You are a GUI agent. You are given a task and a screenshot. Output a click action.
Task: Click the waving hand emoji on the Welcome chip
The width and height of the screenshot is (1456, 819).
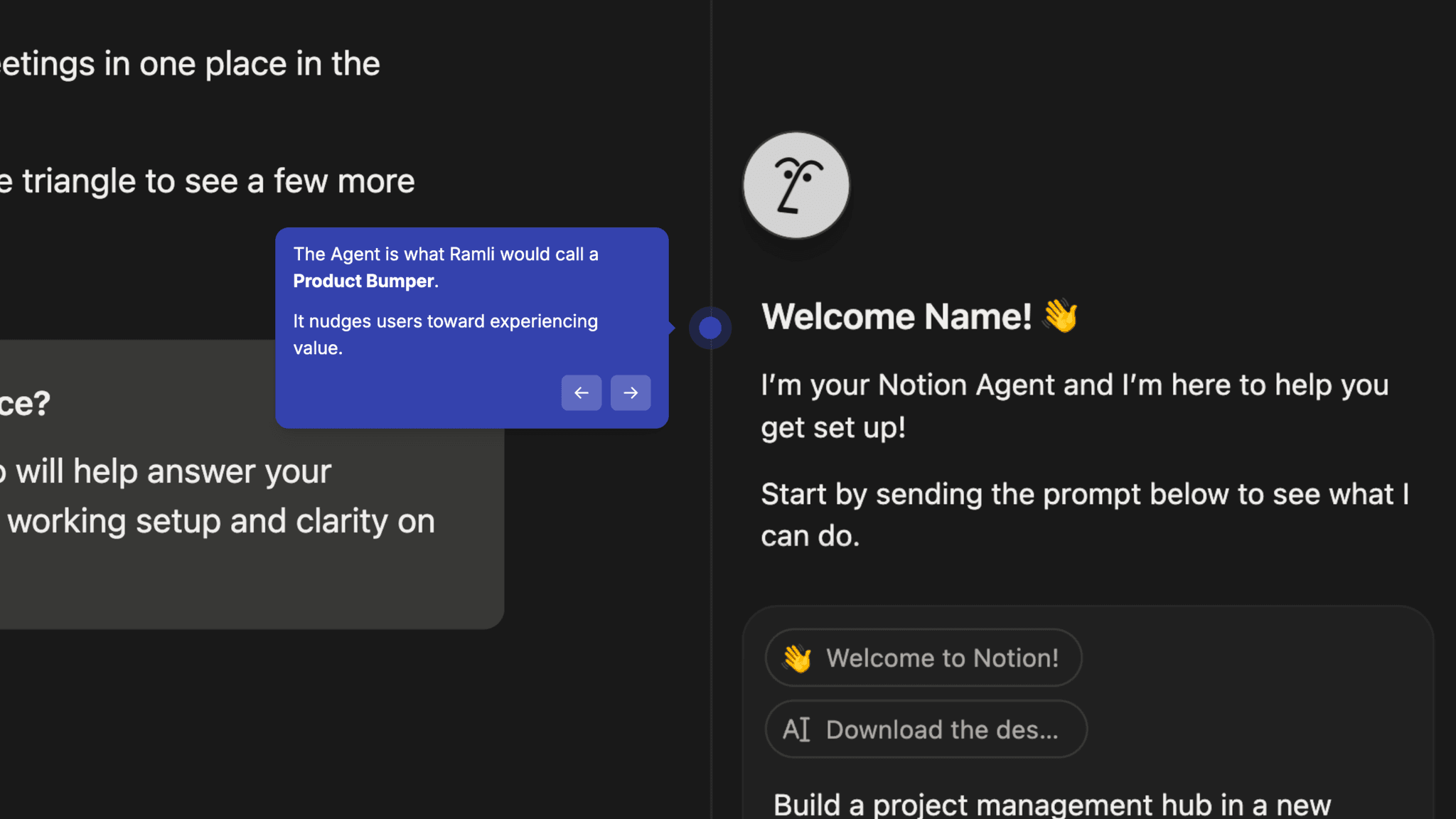[798, 658]
